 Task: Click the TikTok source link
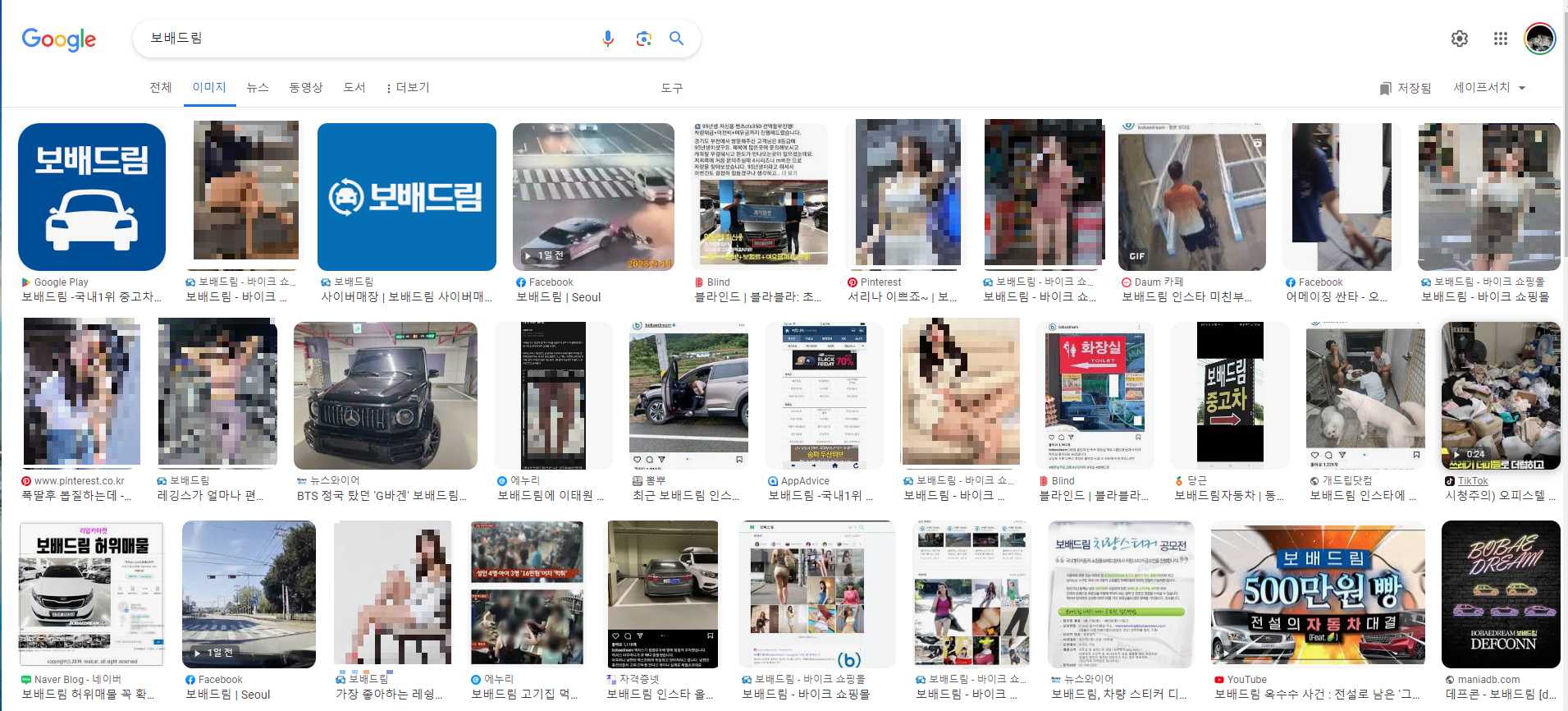pos(1473,481)
